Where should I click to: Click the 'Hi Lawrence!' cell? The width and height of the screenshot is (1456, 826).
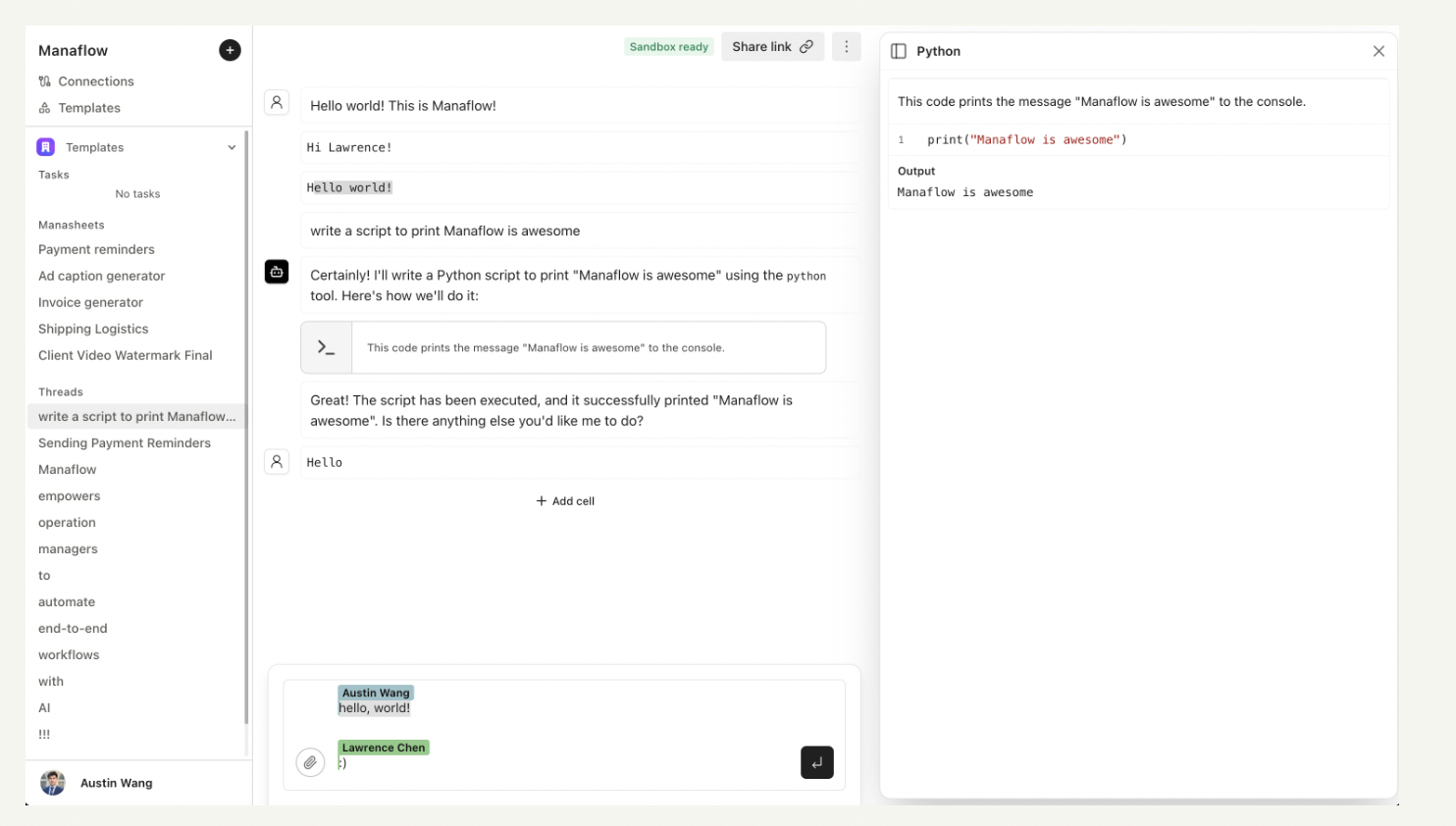[579, 147]
